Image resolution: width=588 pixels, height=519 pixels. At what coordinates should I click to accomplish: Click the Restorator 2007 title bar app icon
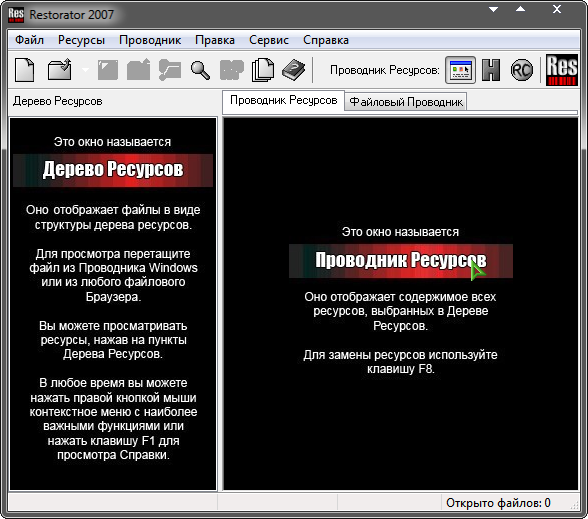click(16, 15)
